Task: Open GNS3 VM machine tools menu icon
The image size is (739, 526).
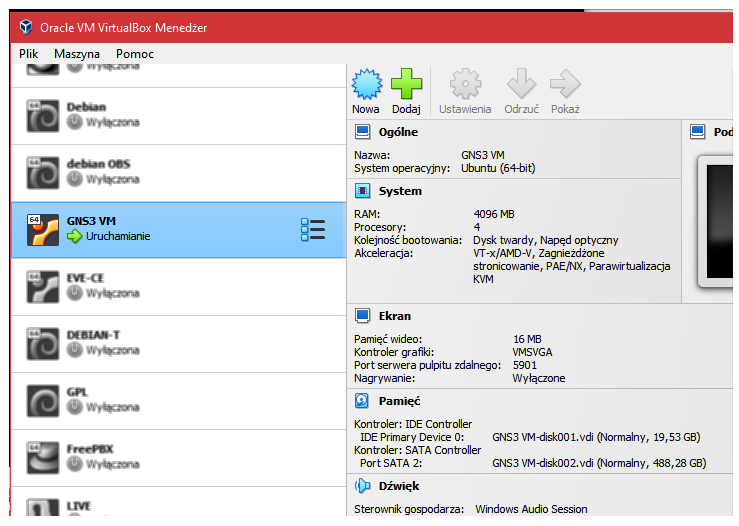Action: [313, 229]
